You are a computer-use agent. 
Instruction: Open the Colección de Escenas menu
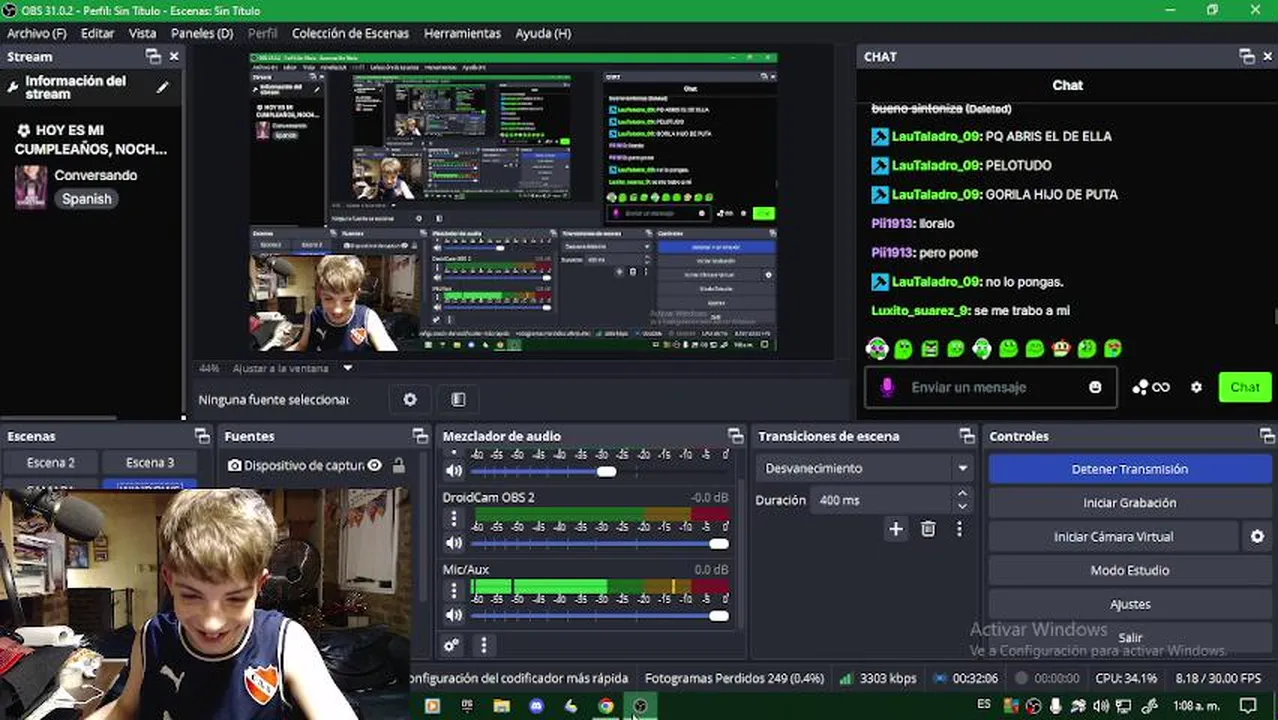(350, 33)
